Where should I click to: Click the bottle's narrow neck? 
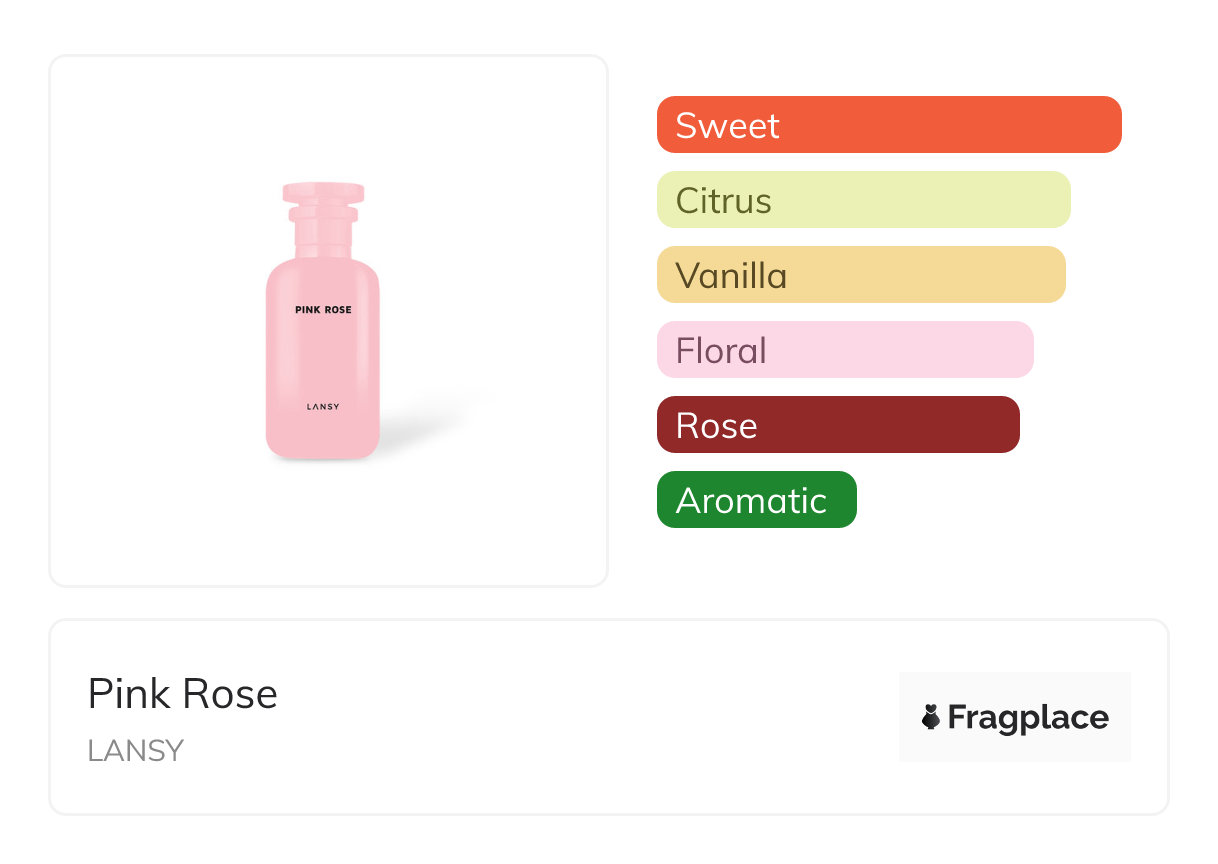(323, 238)
